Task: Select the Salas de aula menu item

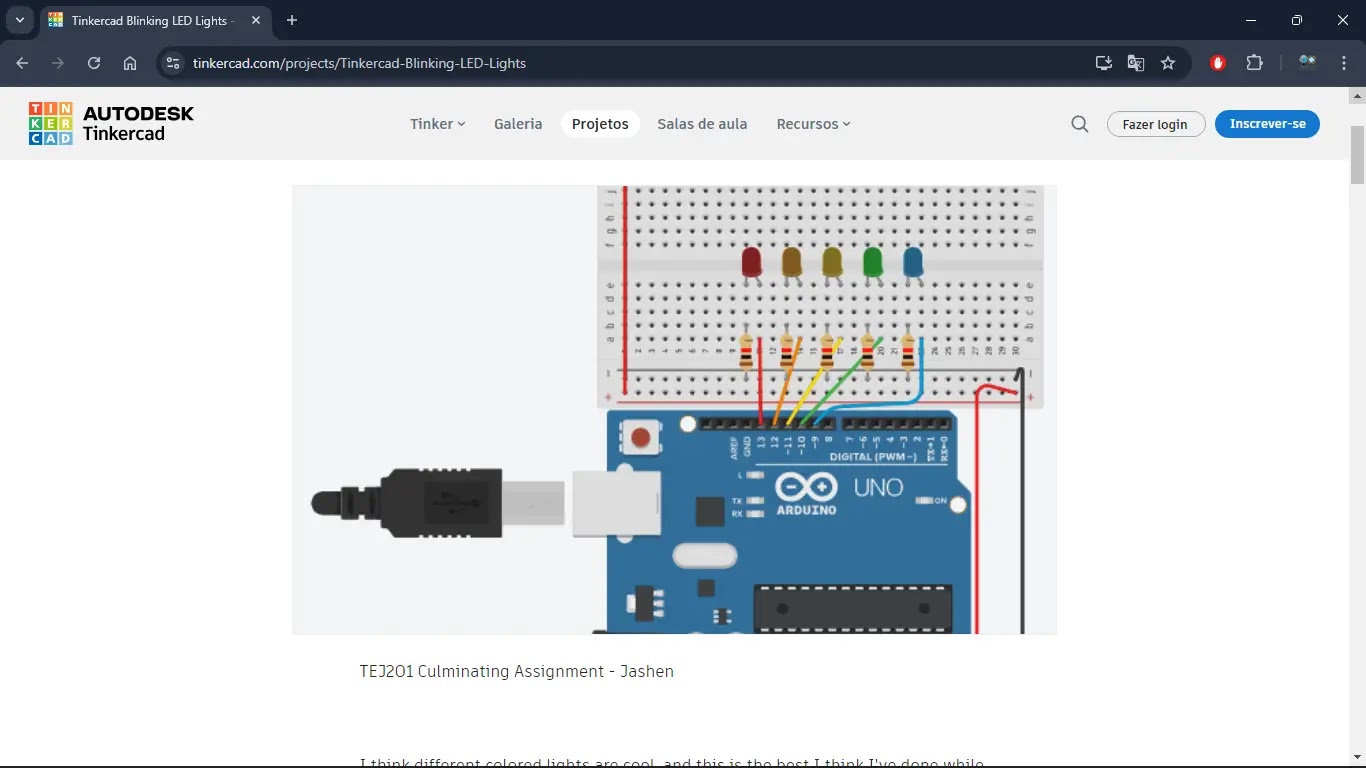Action: point(702,124)
